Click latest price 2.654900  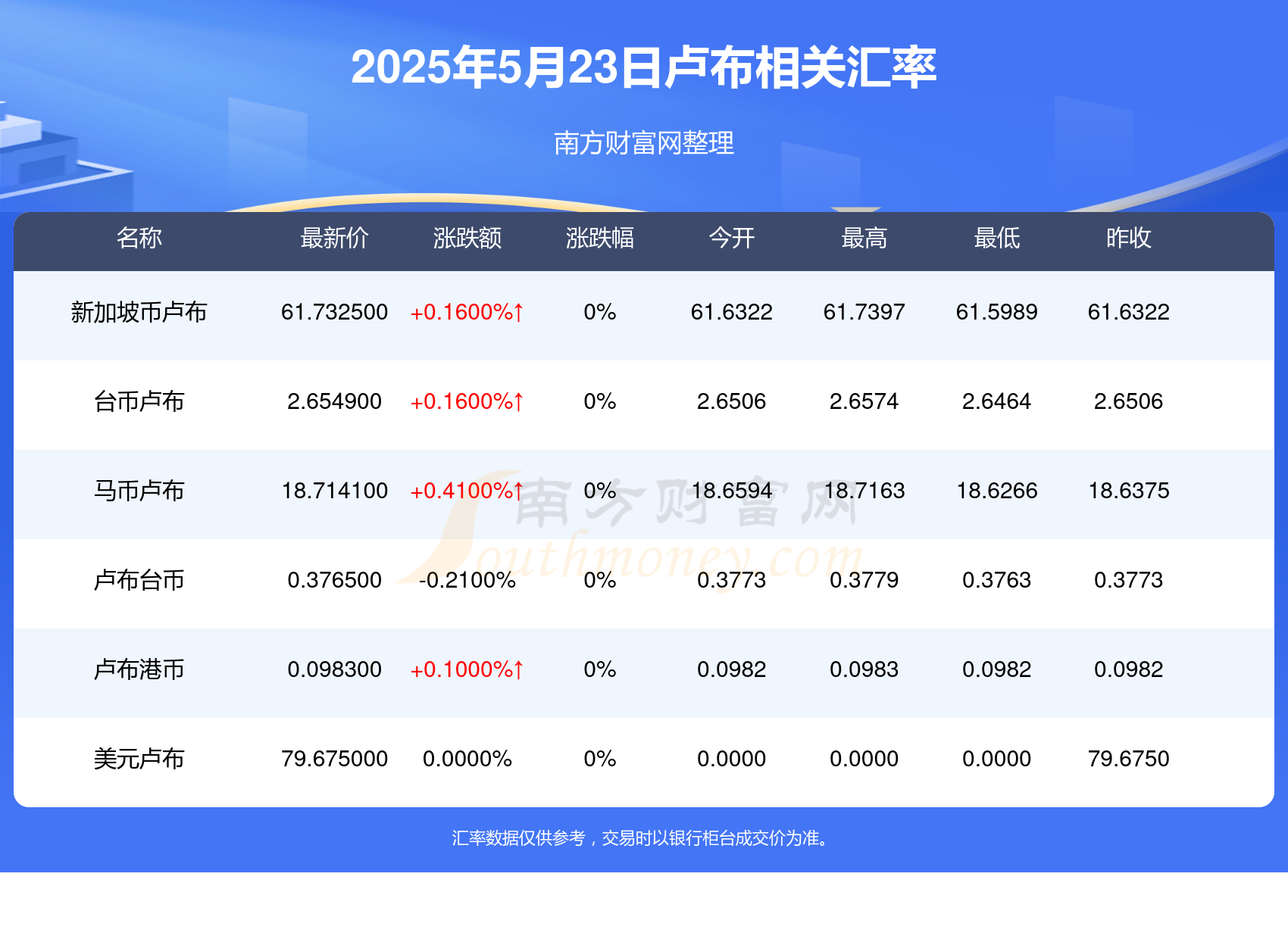point(334,401)
